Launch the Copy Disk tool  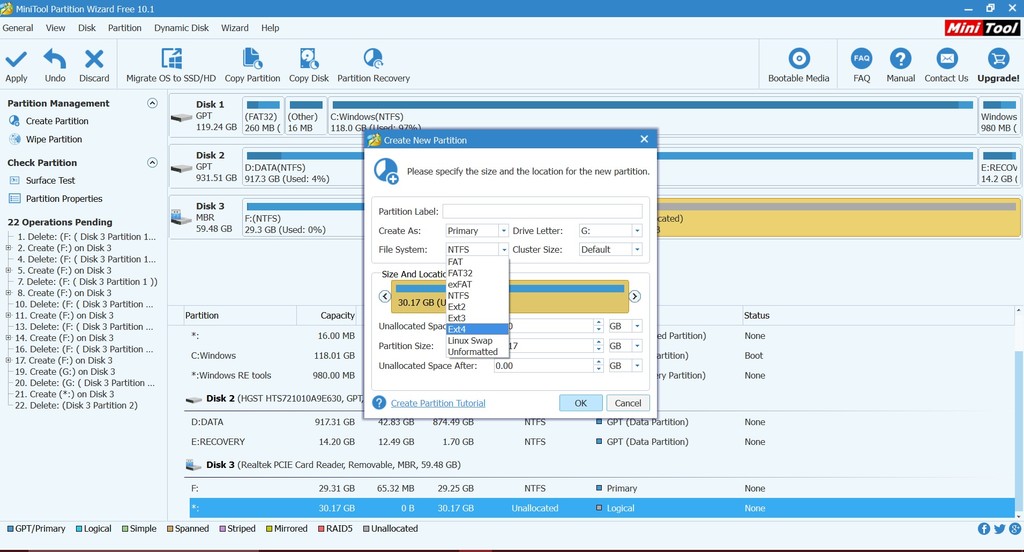(x=309, y=60)
